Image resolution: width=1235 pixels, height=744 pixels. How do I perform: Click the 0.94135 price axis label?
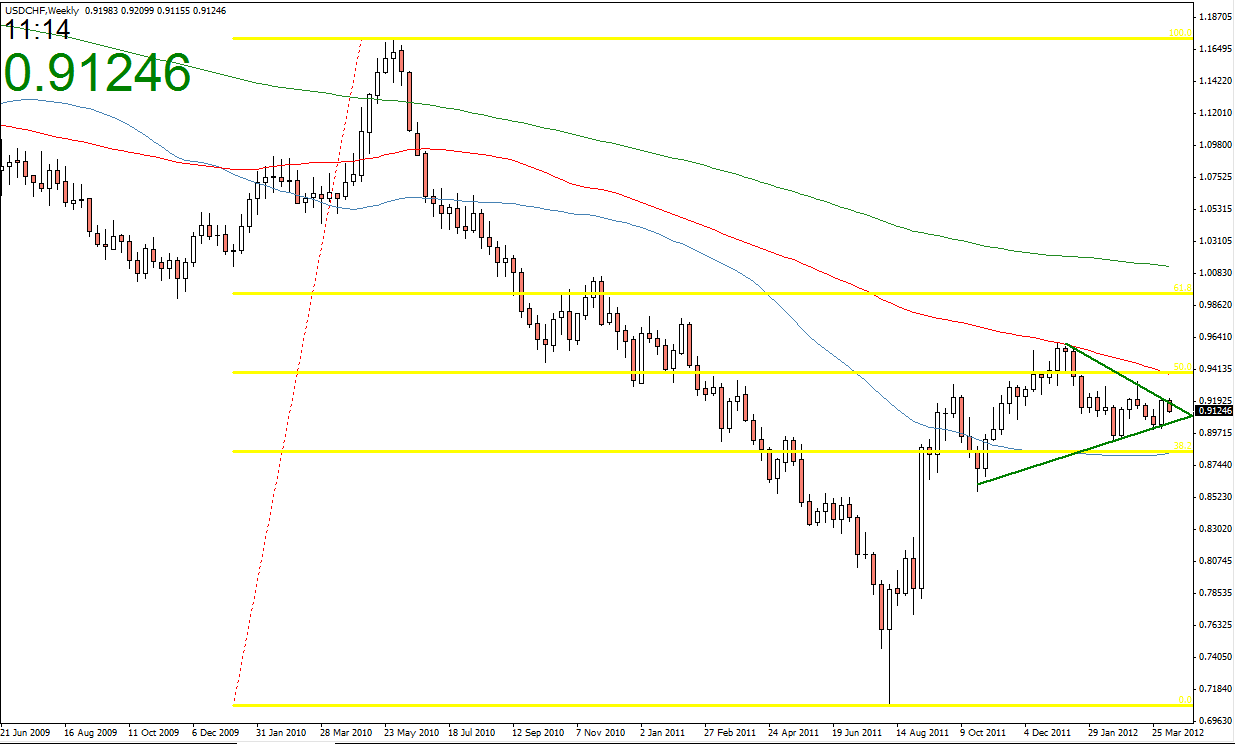1215,369
